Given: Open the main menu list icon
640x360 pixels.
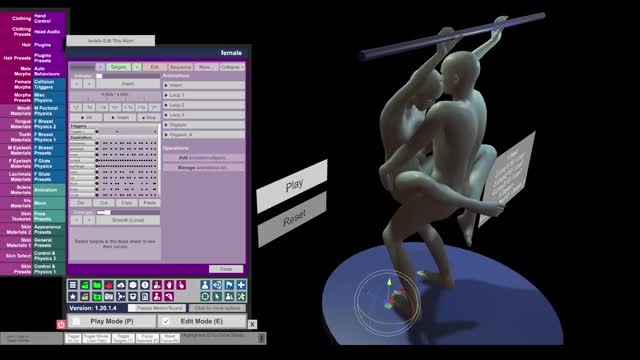Looking at the screenshot, I should click(73, 285).
